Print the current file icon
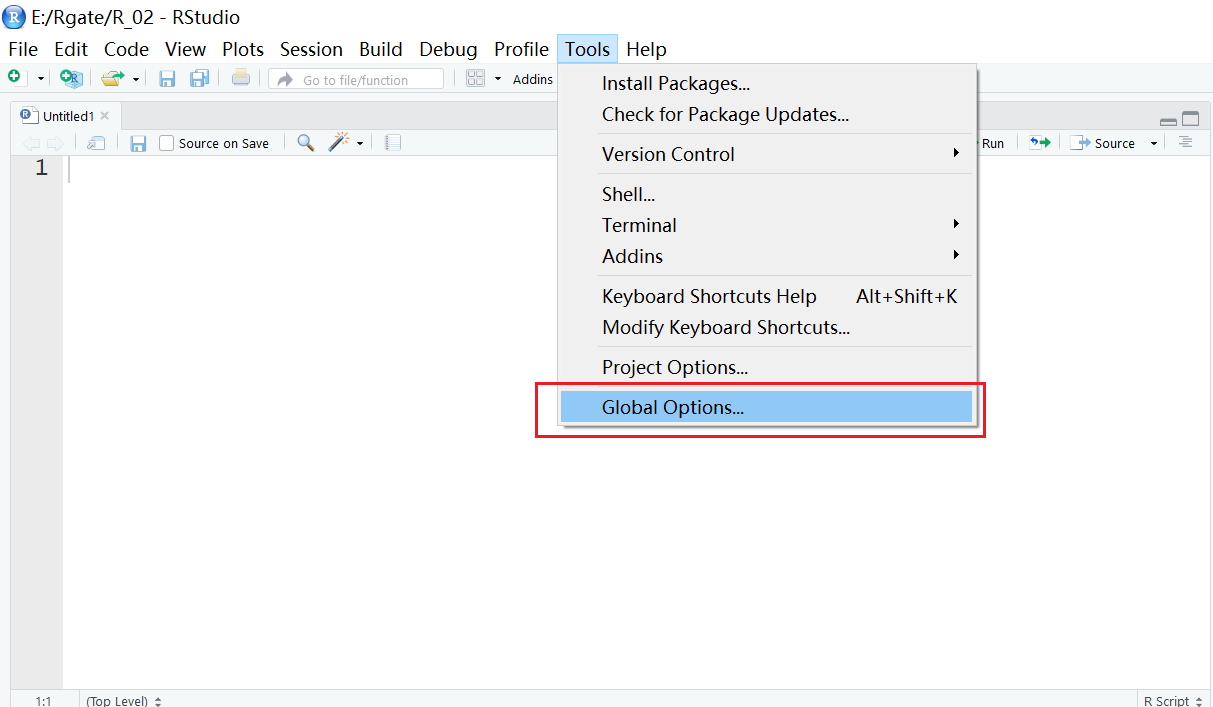This screenshot has width=1213, height=707. pyautogui.click(x=241, y=78)
